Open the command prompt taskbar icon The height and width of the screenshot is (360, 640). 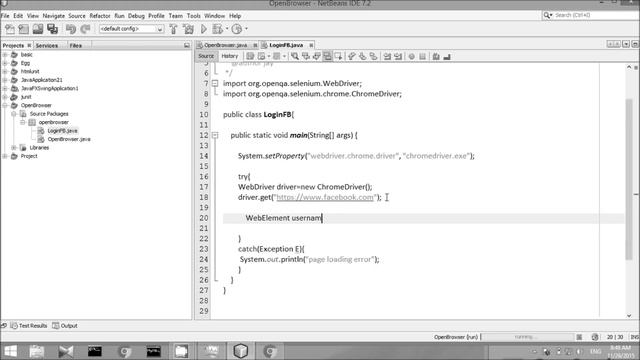95,351
